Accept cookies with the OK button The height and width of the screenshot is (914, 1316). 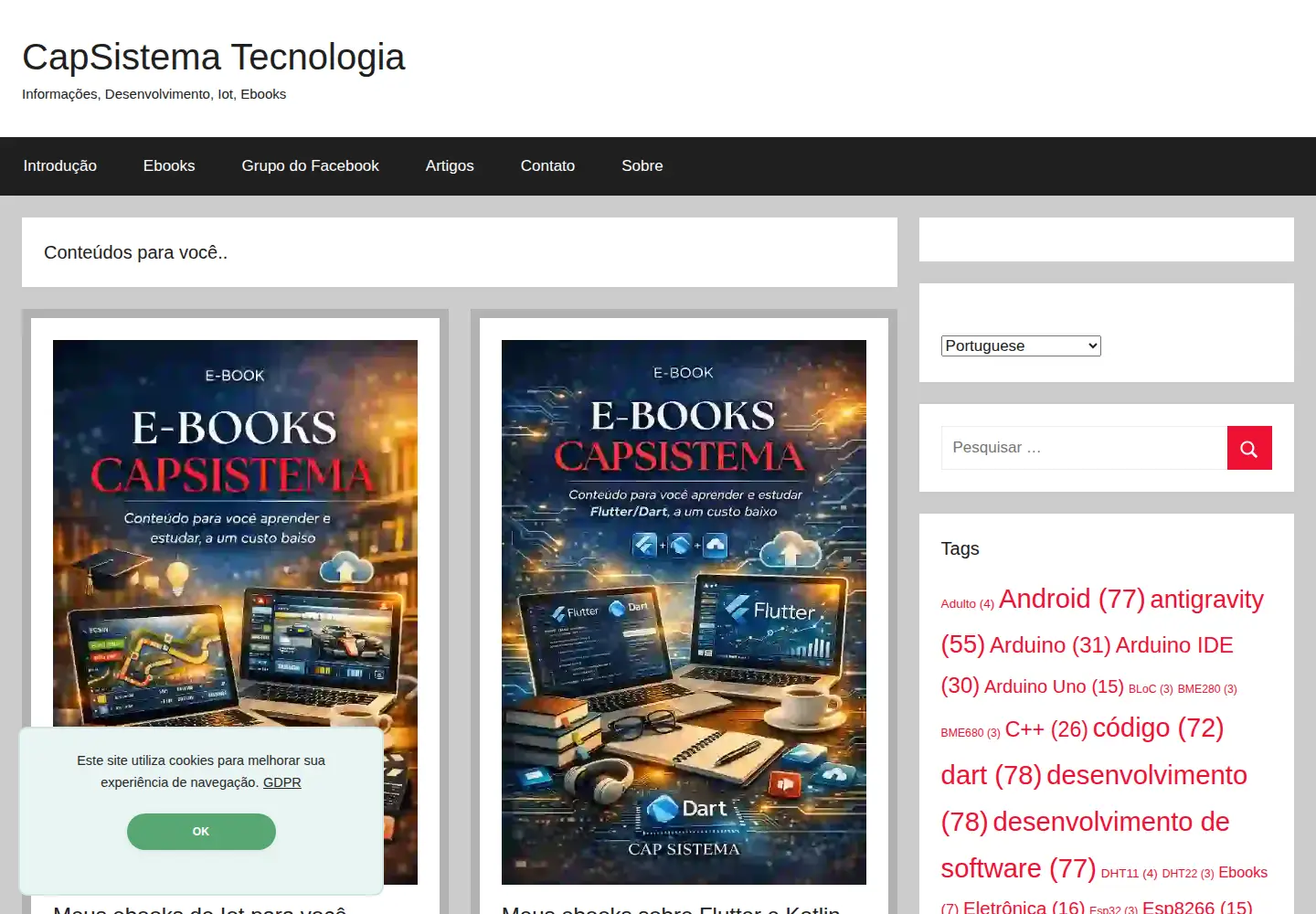click(201, 832)
